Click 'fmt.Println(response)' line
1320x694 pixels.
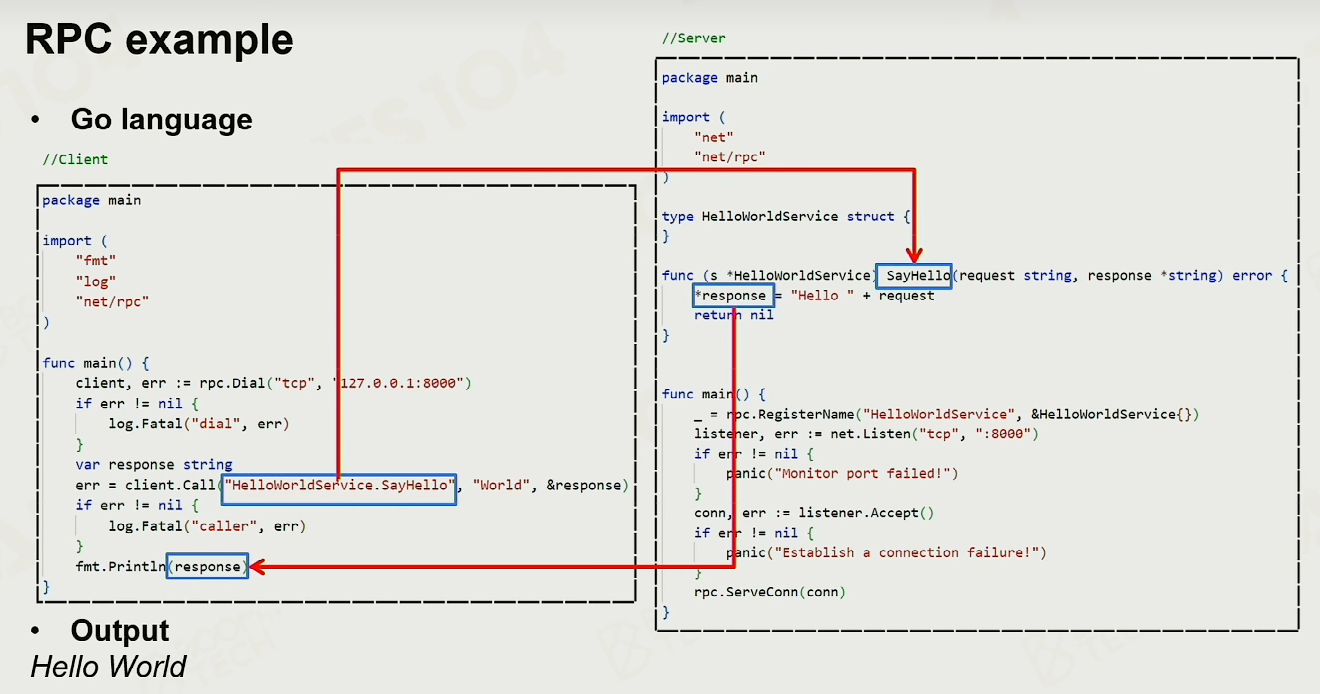coord(160,566)
